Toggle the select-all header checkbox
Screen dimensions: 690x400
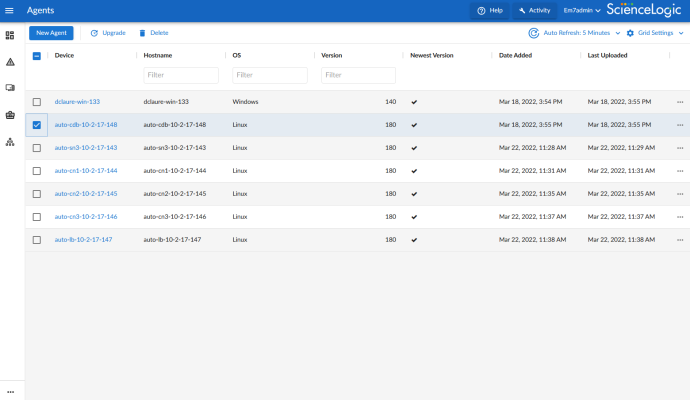click(37, 56)
